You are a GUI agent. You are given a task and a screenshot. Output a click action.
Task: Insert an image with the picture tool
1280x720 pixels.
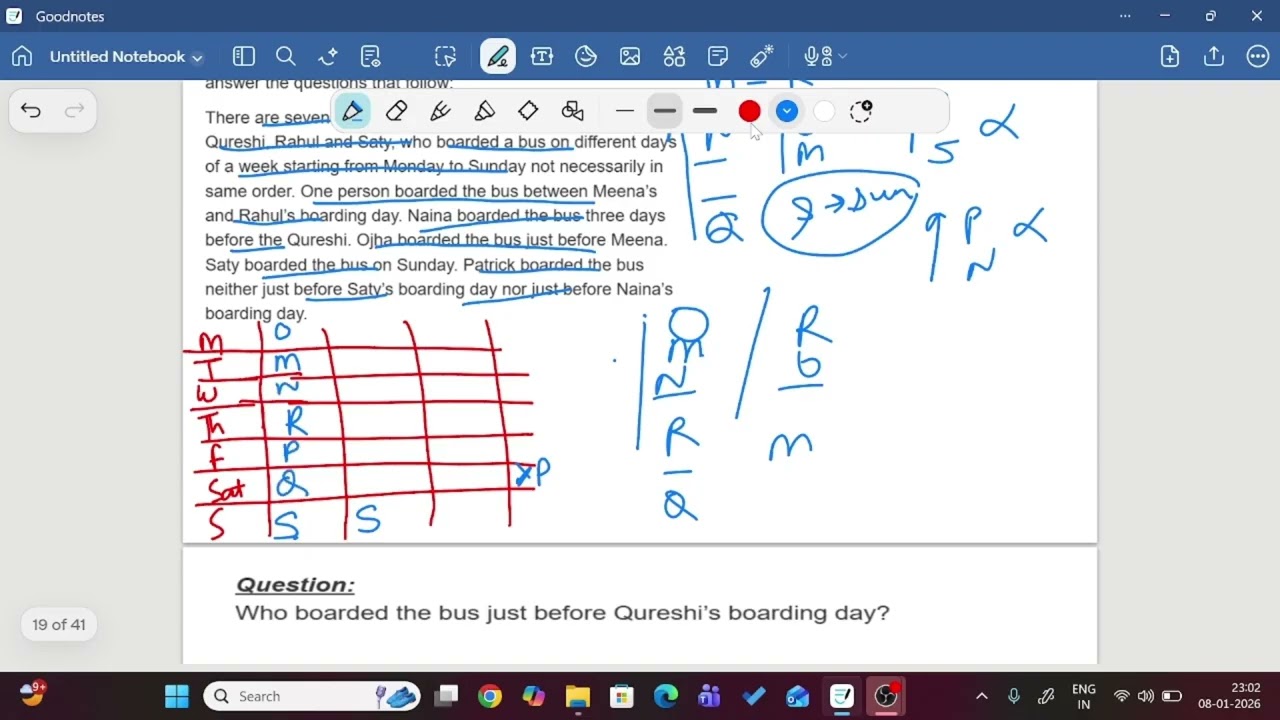[630, 57]
